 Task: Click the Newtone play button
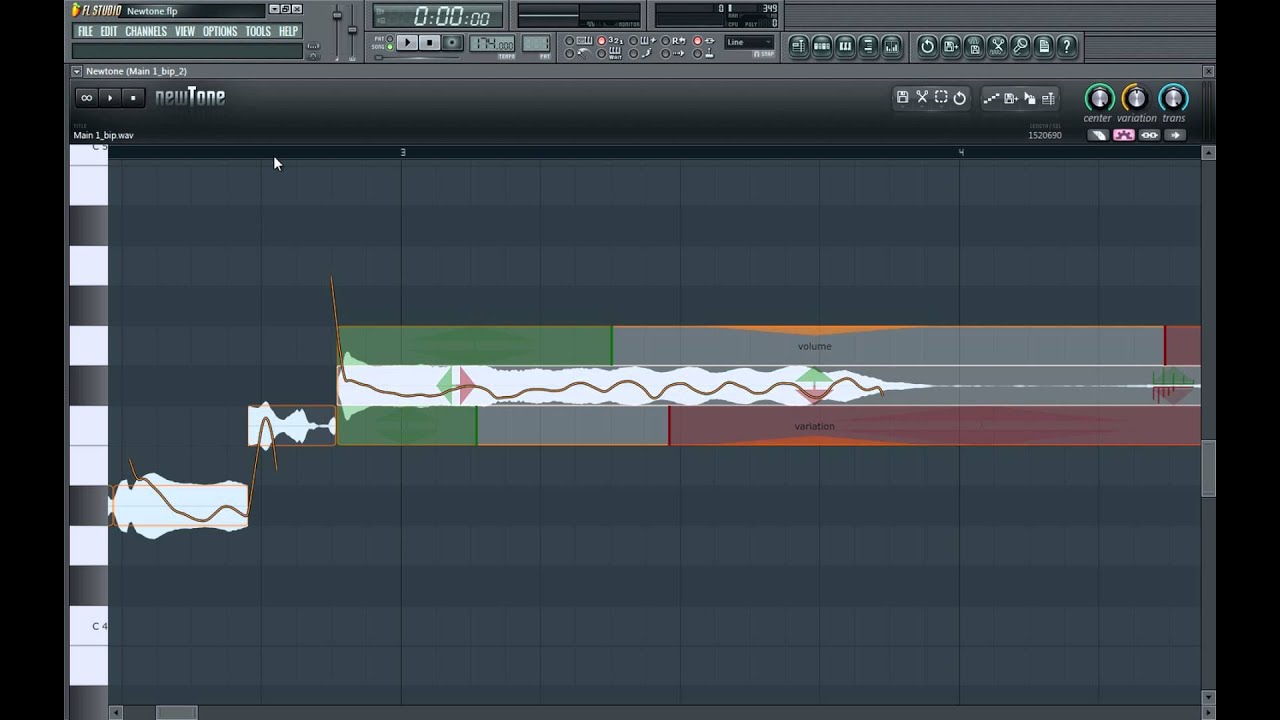[x=110, y=97]
